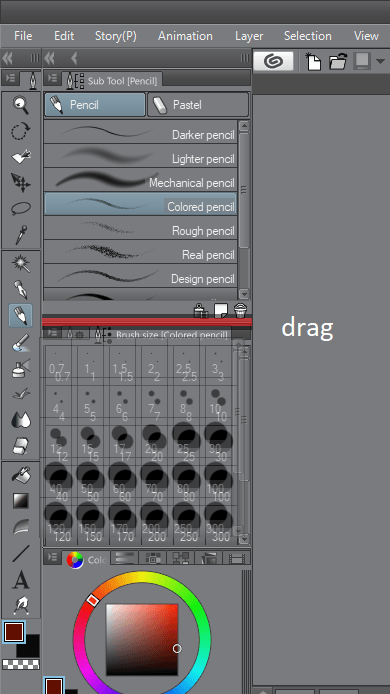Select brush size 30 preset
390x694 pixels.
(221, 443)
